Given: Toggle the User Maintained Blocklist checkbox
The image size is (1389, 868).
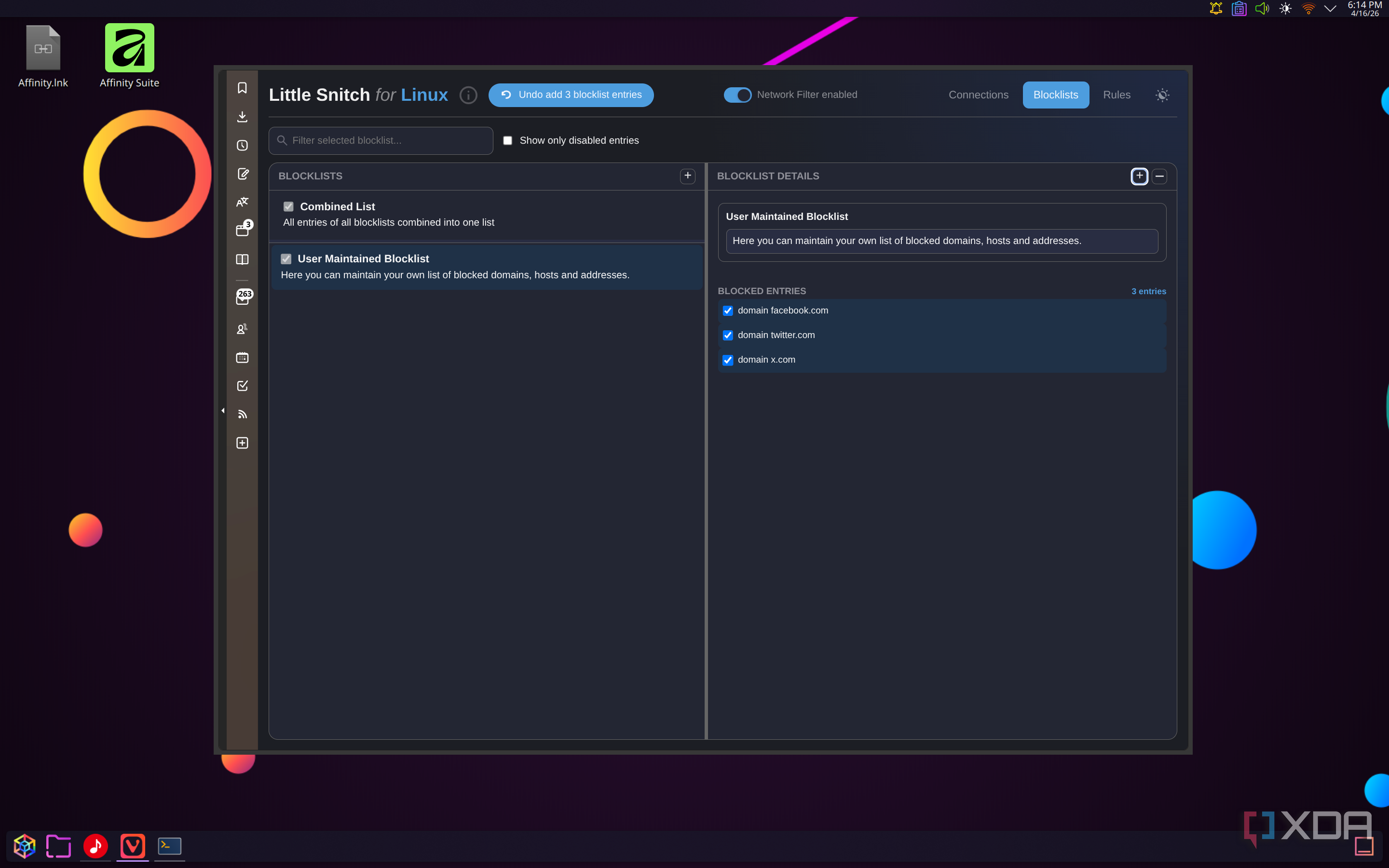Looking at the screenshot, I should click(x=286, y=259).
